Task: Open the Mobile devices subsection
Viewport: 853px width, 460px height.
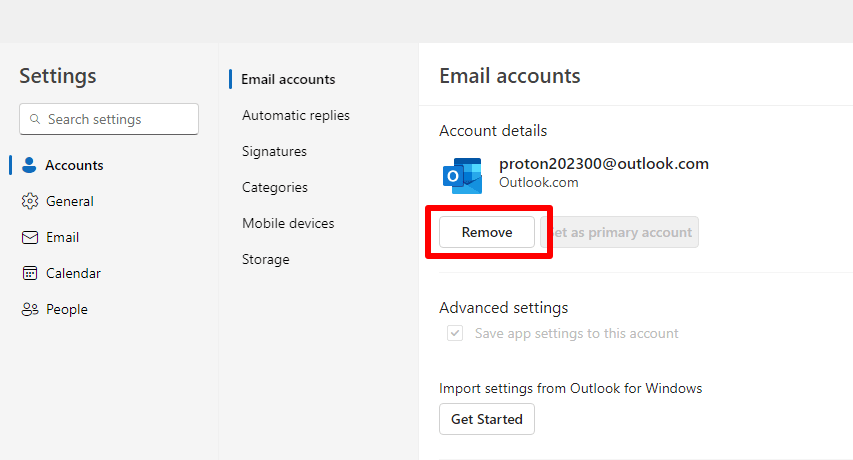Action: (288, 223)
